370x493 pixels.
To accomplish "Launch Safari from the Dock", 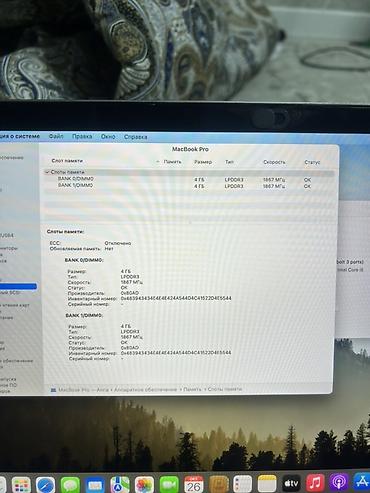I will click(x=45, y=485).
